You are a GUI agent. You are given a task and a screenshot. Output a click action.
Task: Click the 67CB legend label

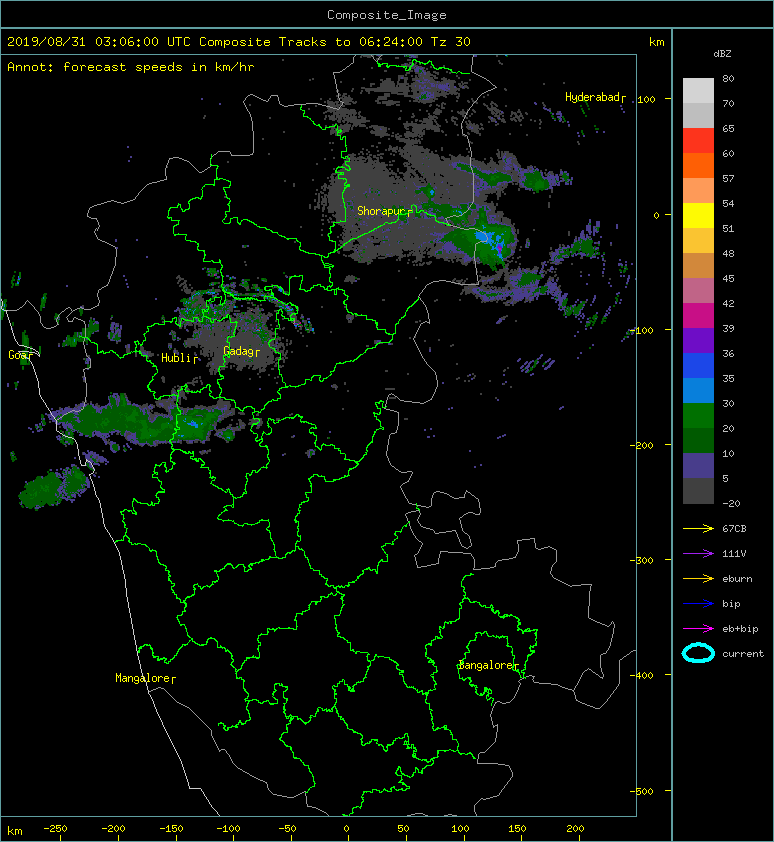(x=734, y=528)
